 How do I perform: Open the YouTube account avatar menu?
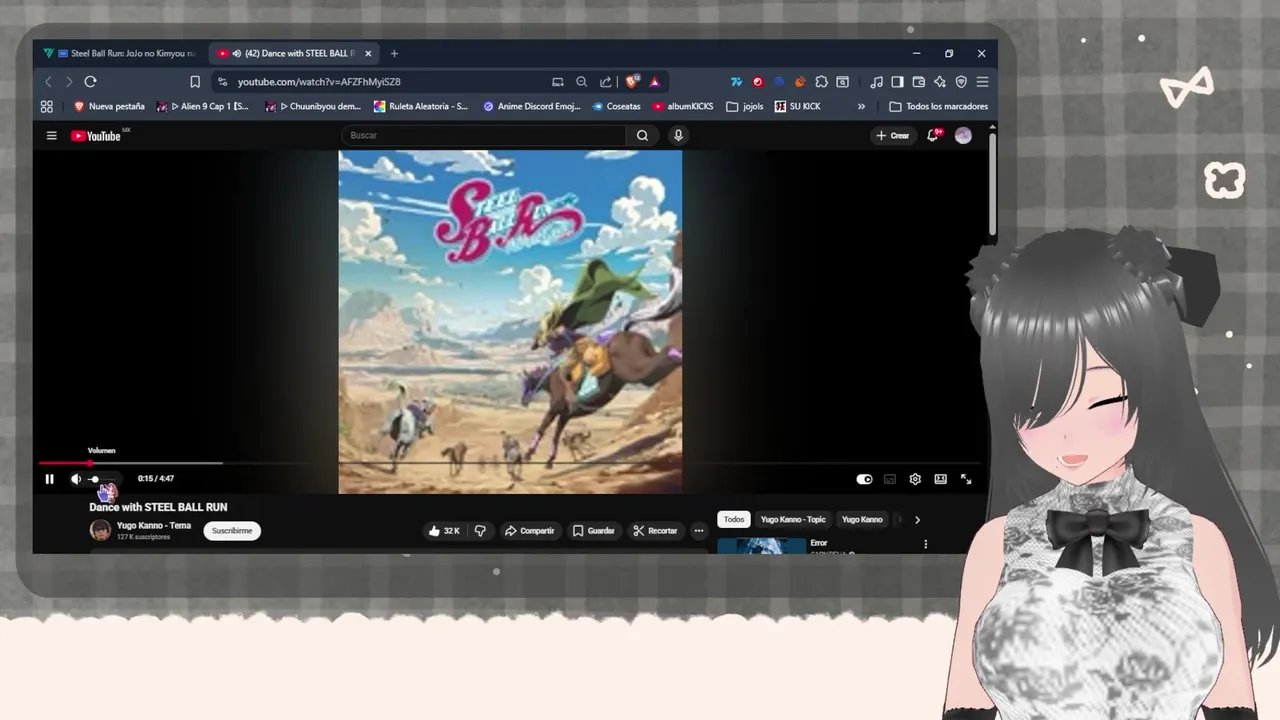point(963,136)
